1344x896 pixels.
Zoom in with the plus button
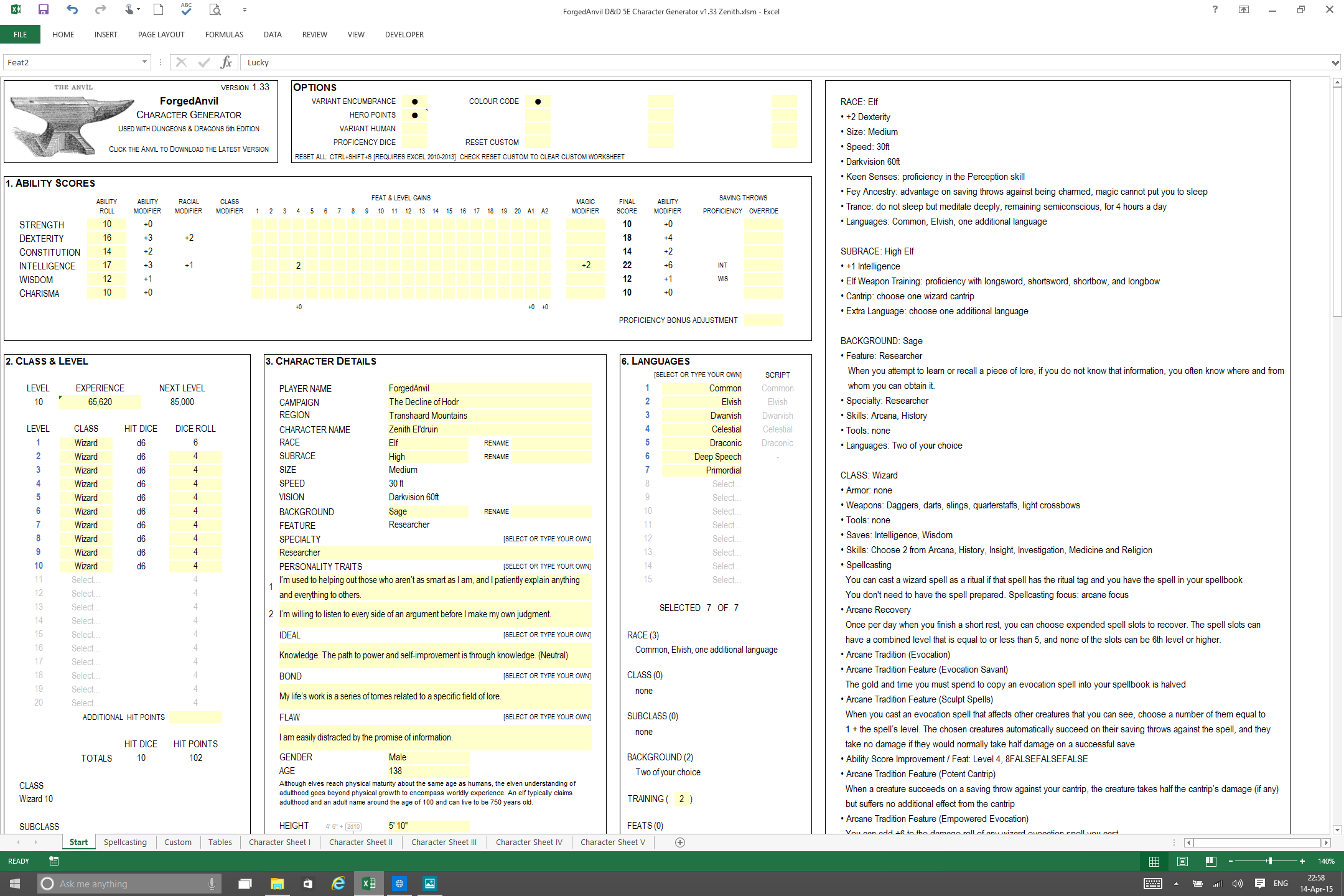point(1302,861)
